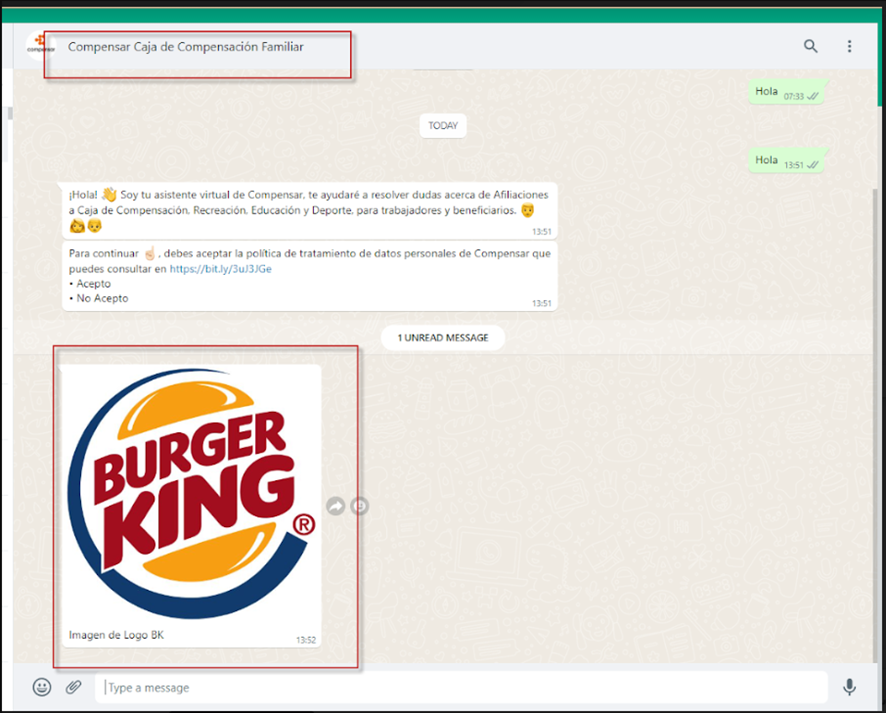Open contact info for Compensar Caja de Compensación Familiar
Screen dimensions: 886x713
pyautogui.click(x=185, y=47)
